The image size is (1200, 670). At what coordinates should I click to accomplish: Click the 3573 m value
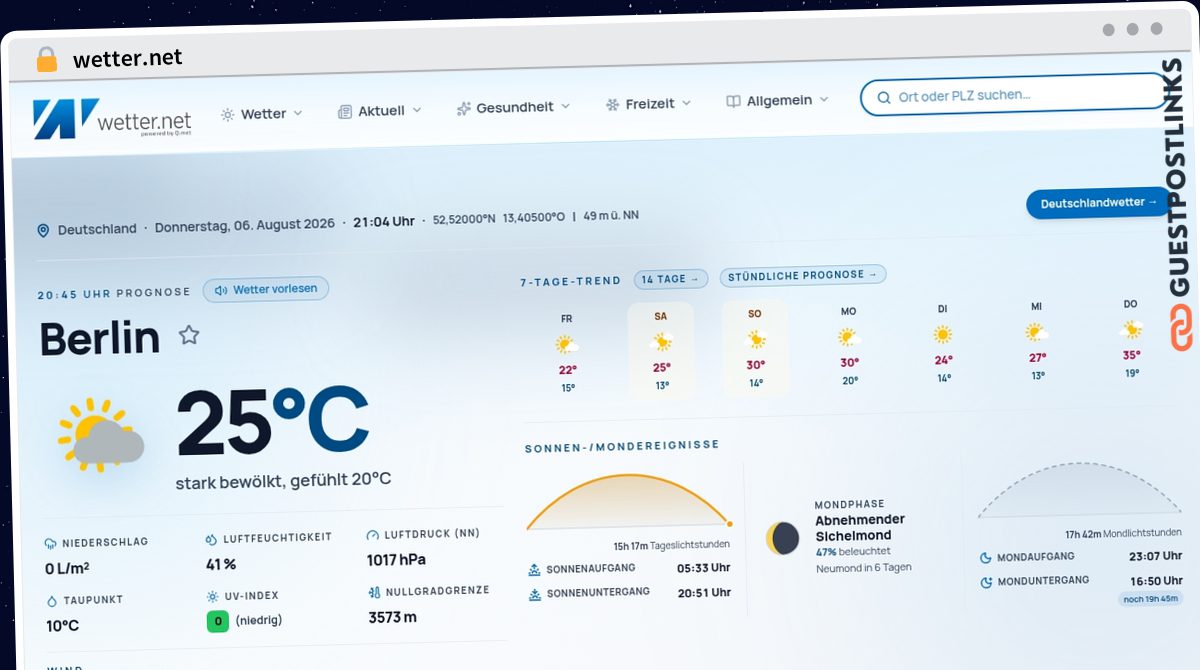[x=392, y=617]
